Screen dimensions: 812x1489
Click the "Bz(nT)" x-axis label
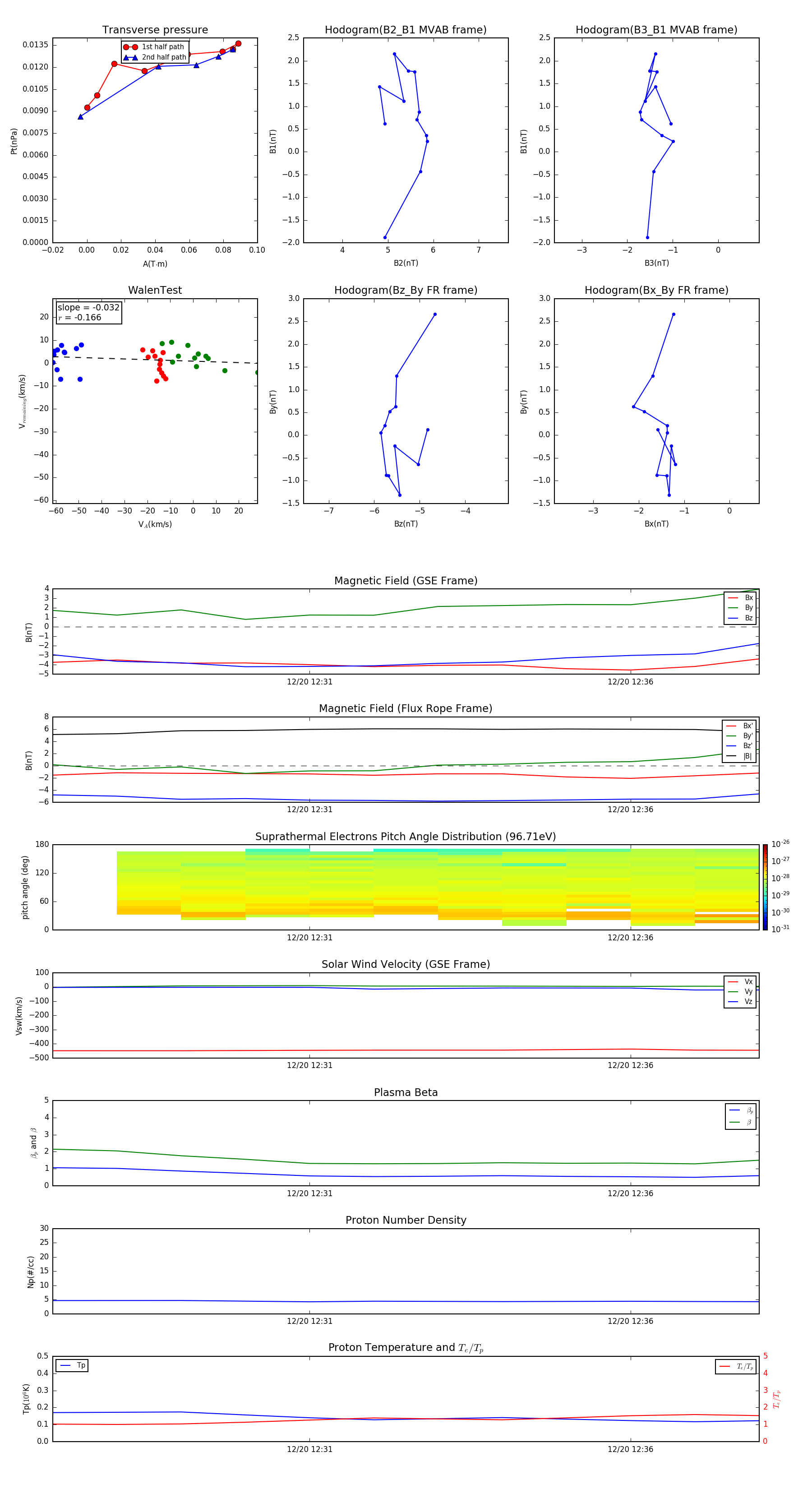[x=406, y=524]
